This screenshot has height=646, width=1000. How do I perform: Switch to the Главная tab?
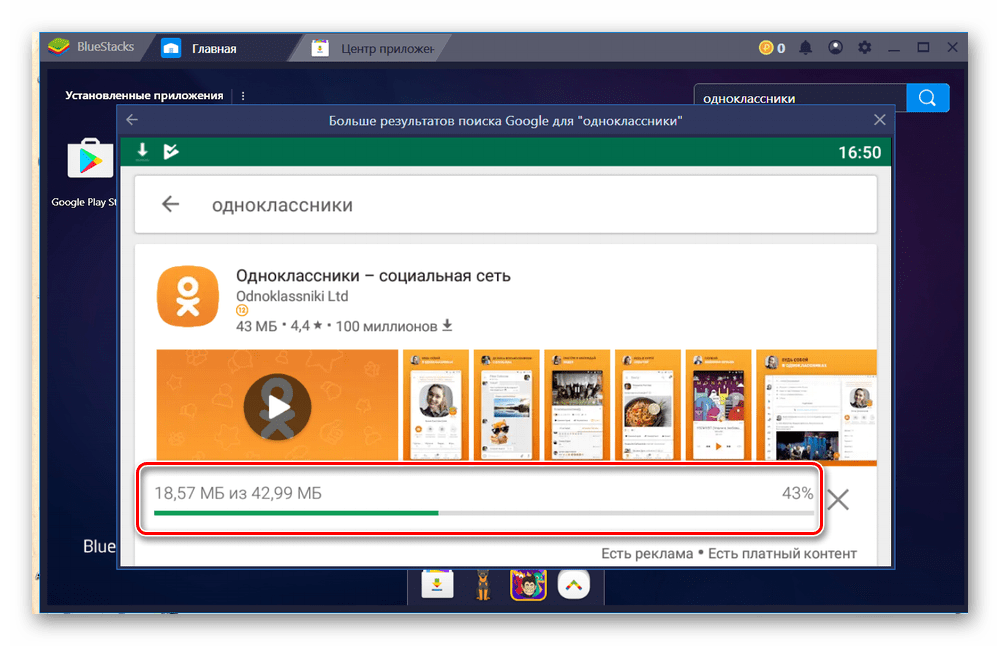coord(214,48)
